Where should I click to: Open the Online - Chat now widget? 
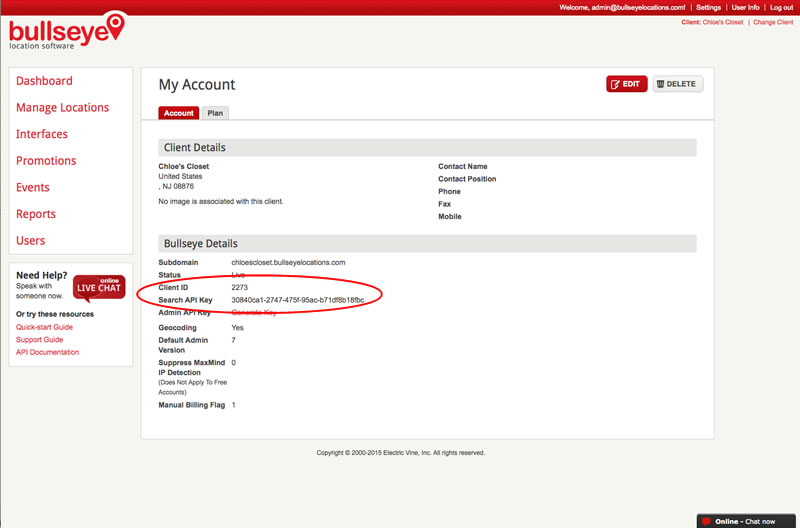pyautogui.click(x=745, y=521)
